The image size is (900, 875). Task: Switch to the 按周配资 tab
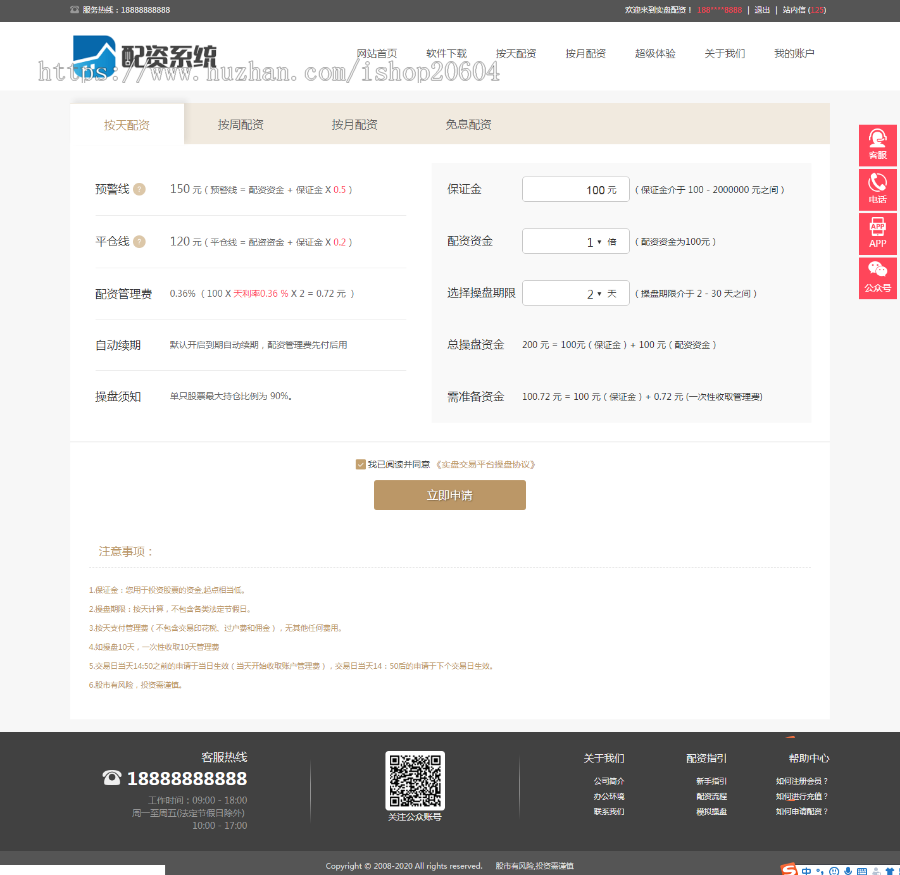(x=240, y=124)
